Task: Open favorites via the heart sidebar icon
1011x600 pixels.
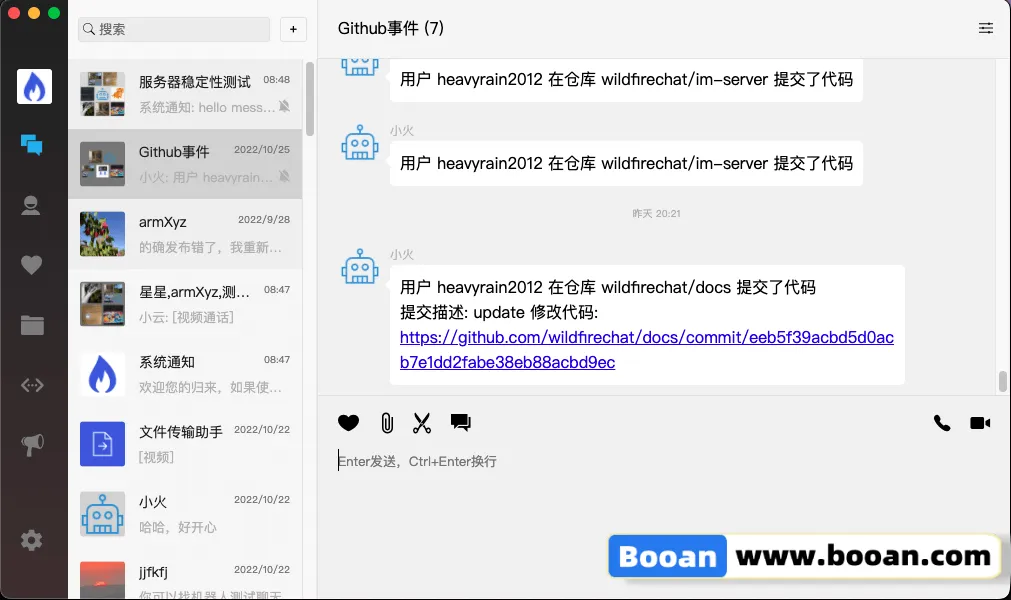Action: click(x=31, y=263)
